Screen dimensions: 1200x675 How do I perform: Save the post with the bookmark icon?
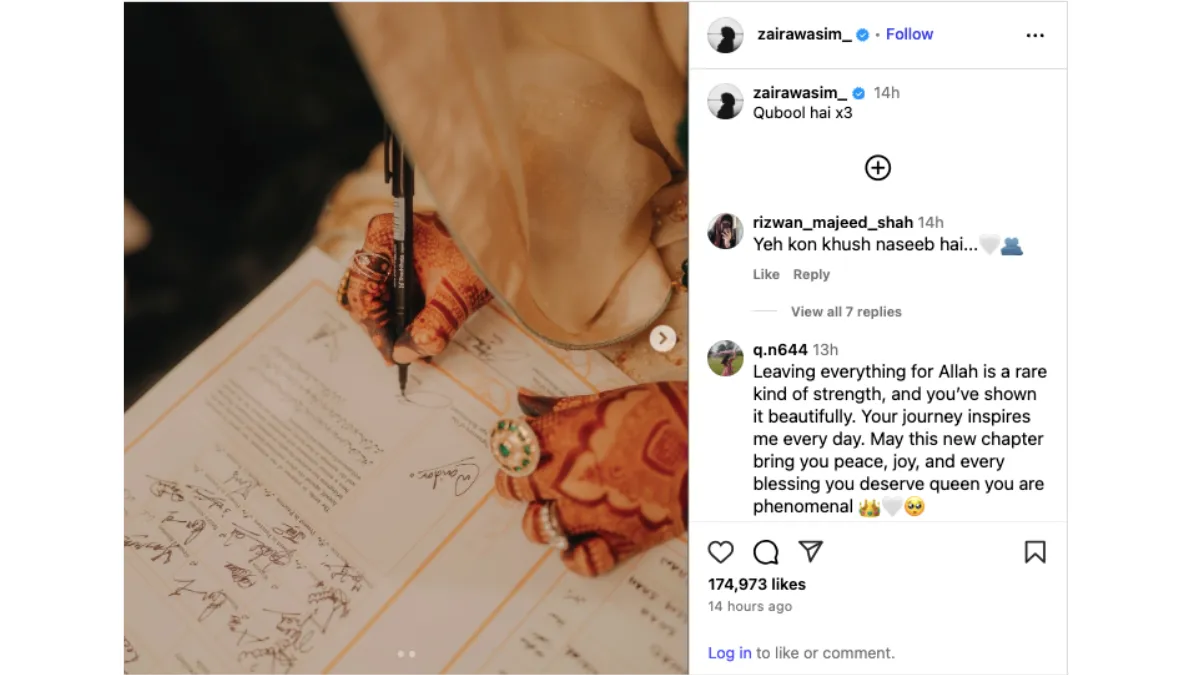[1035, 552]
